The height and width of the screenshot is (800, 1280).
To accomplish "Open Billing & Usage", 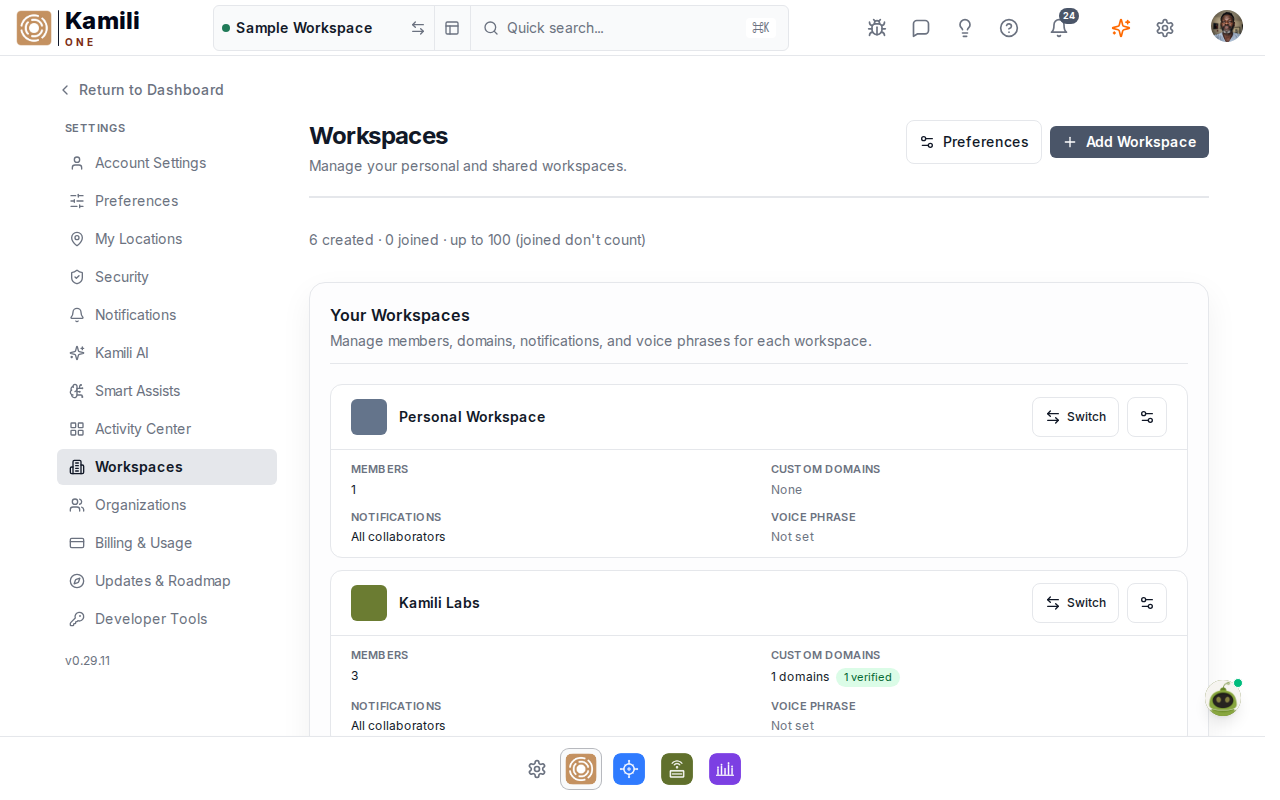I will (x=167, y=543).
